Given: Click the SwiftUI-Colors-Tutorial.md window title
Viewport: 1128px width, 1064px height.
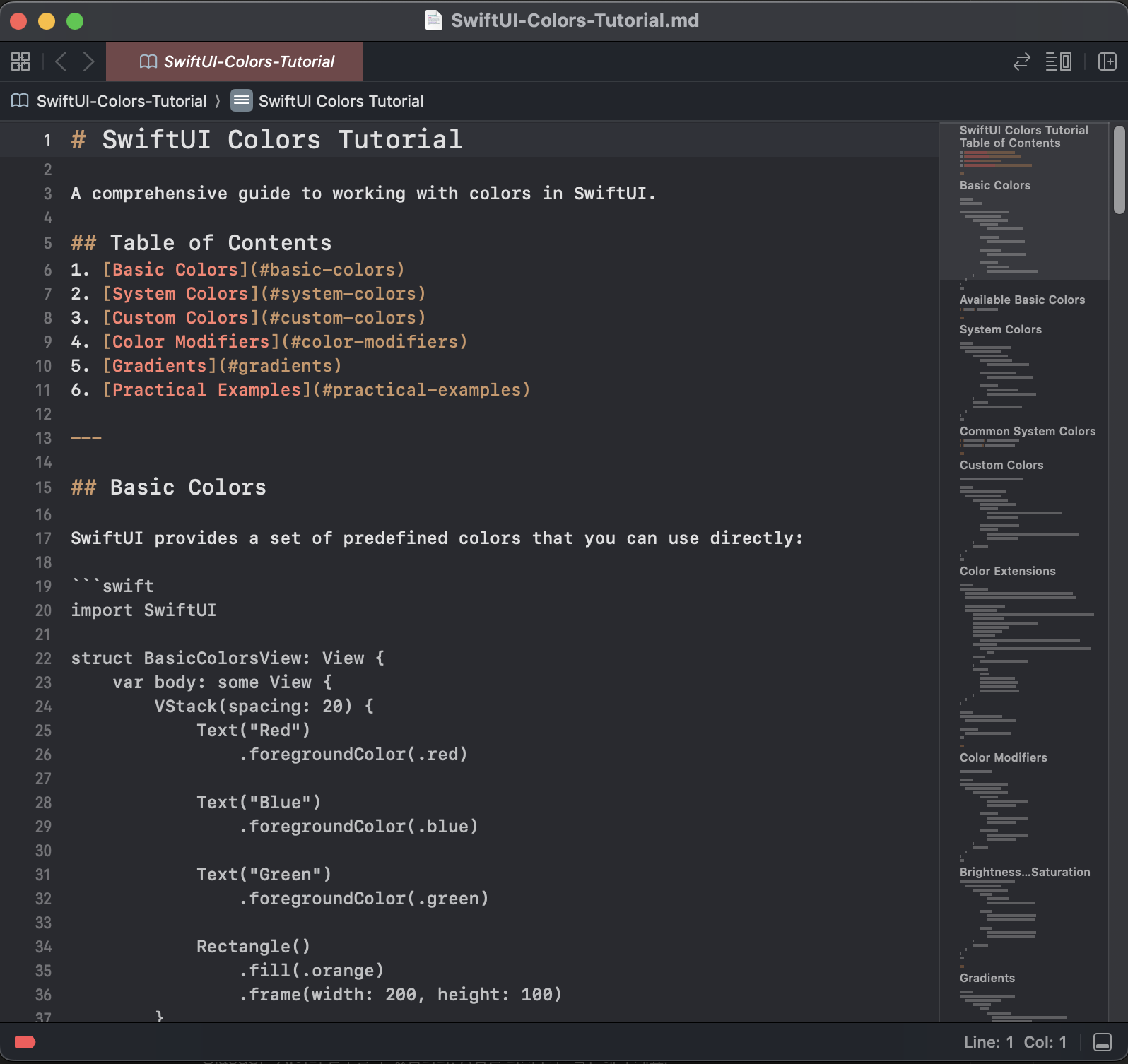Looking at the screenshot, I should pyautogui.click(x=575, y=20).
